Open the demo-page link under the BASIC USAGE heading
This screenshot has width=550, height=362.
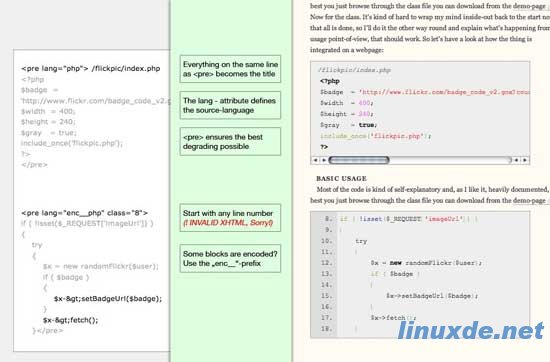coord(529,201)
